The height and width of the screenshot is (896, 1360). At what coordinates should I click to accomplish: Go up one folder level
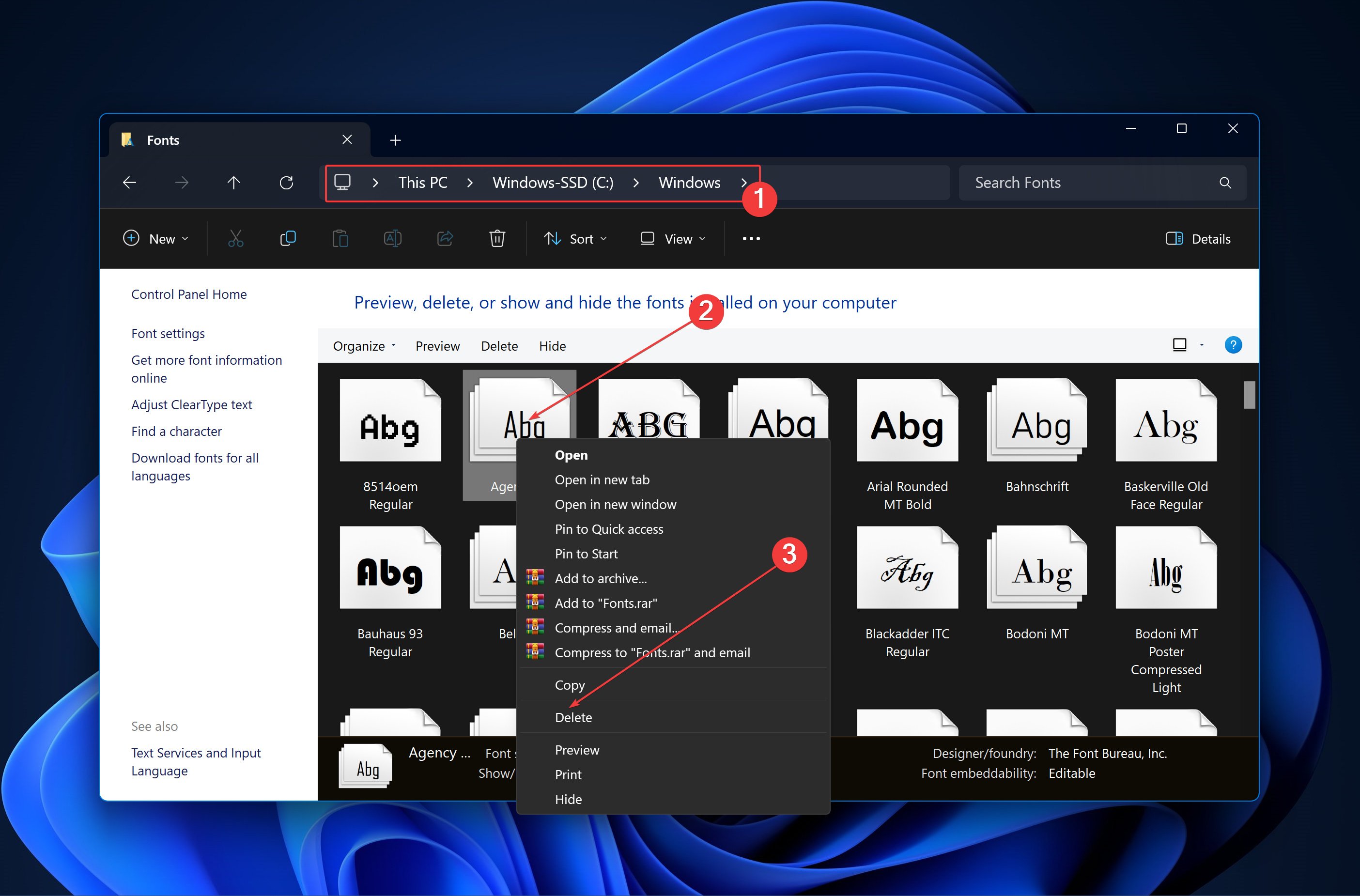coord(234,182)
